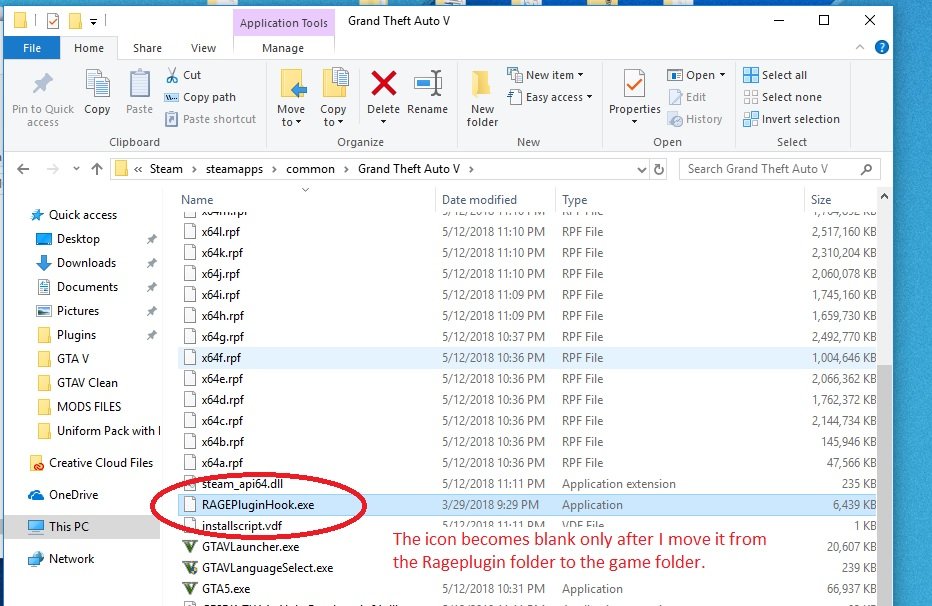Sort by Size column header
The image size is (932, 606).
tap(821, 200)
